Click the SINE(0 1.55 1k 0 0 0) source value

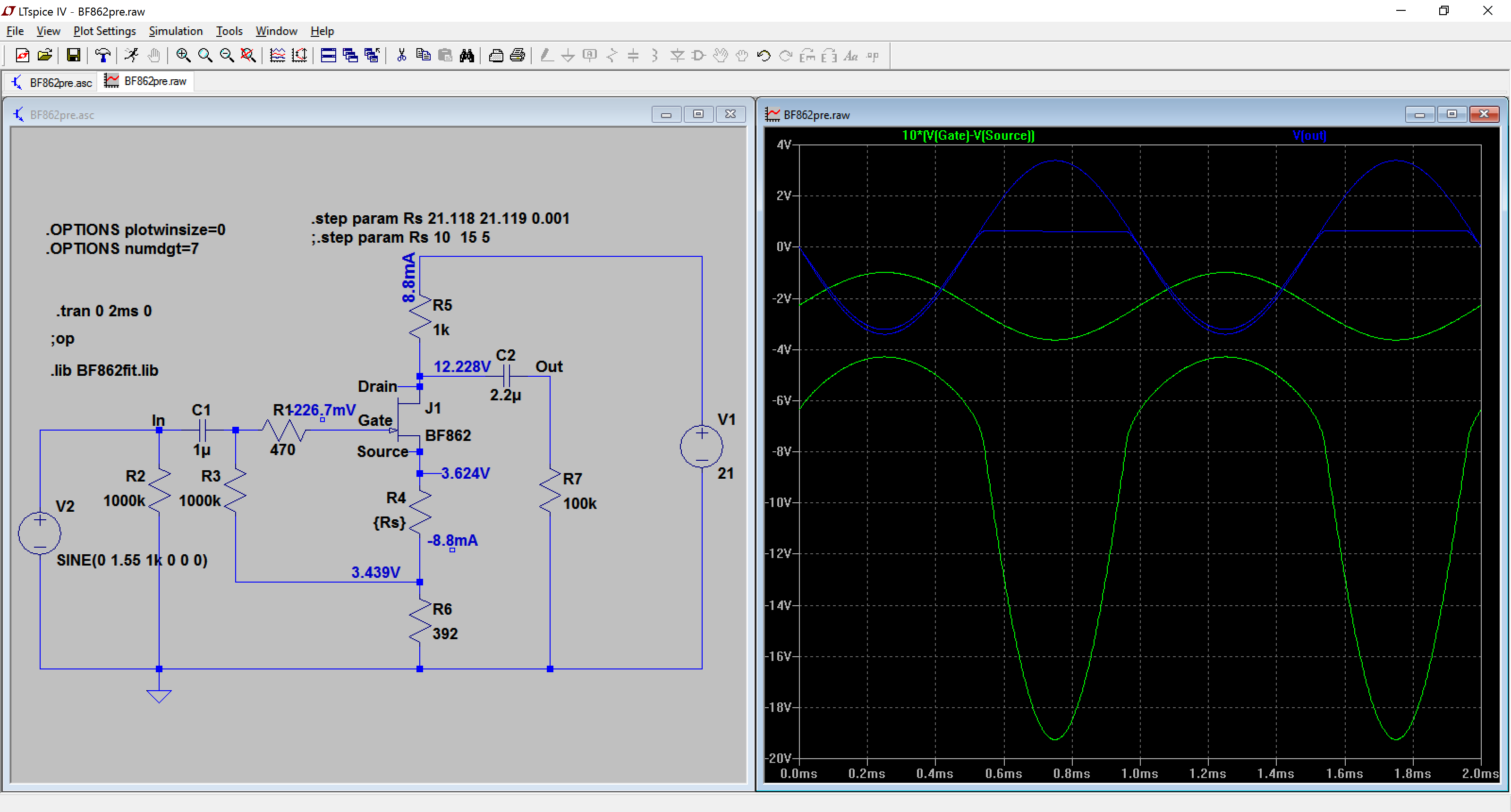coord(132,560)
